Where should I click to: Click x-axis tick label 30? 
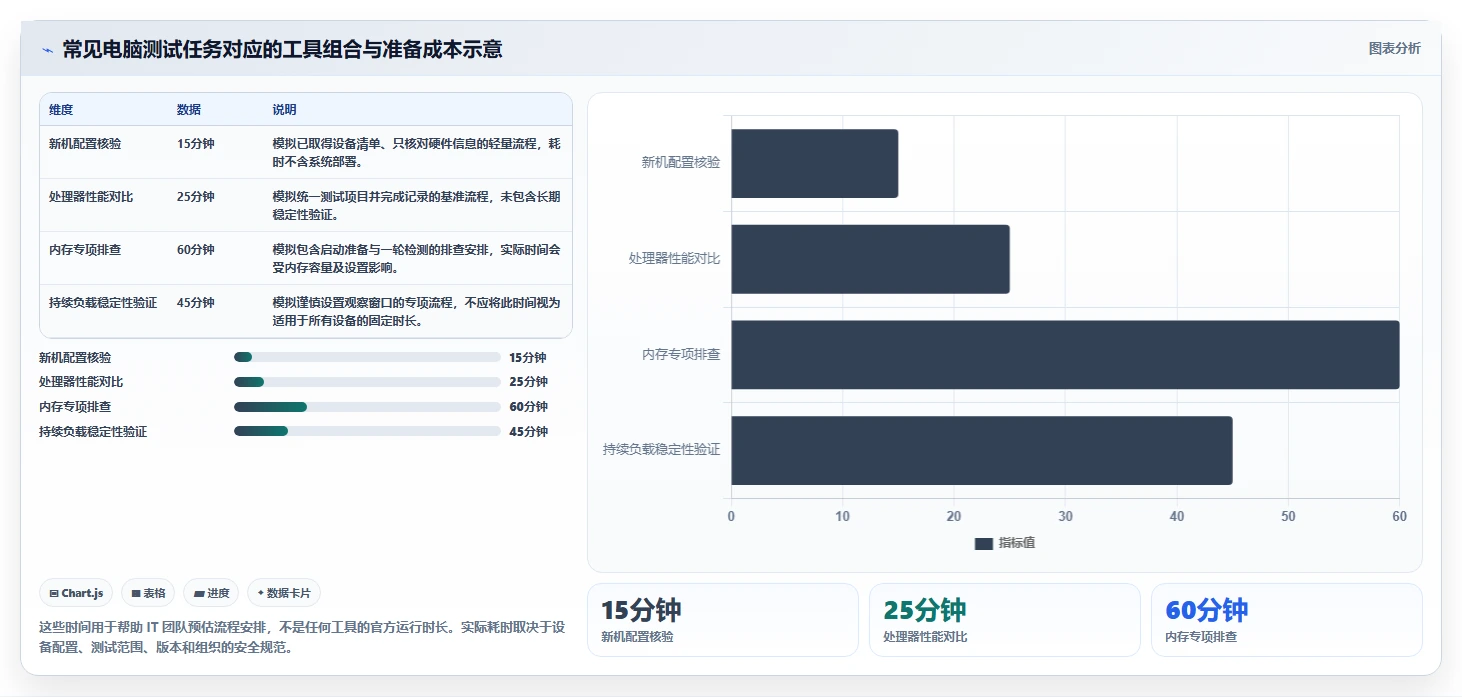click(1066, 517)
